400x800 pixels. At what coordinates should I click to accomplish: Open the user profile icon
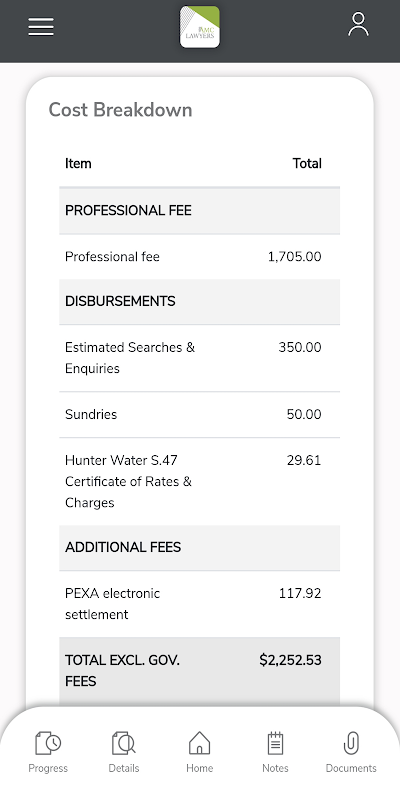(358, 24)
